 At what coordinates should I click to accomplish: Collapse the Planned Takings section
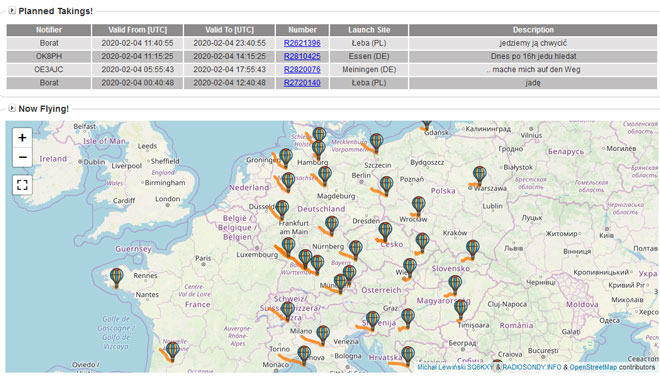pyautogui.click(x=12, y=11)
